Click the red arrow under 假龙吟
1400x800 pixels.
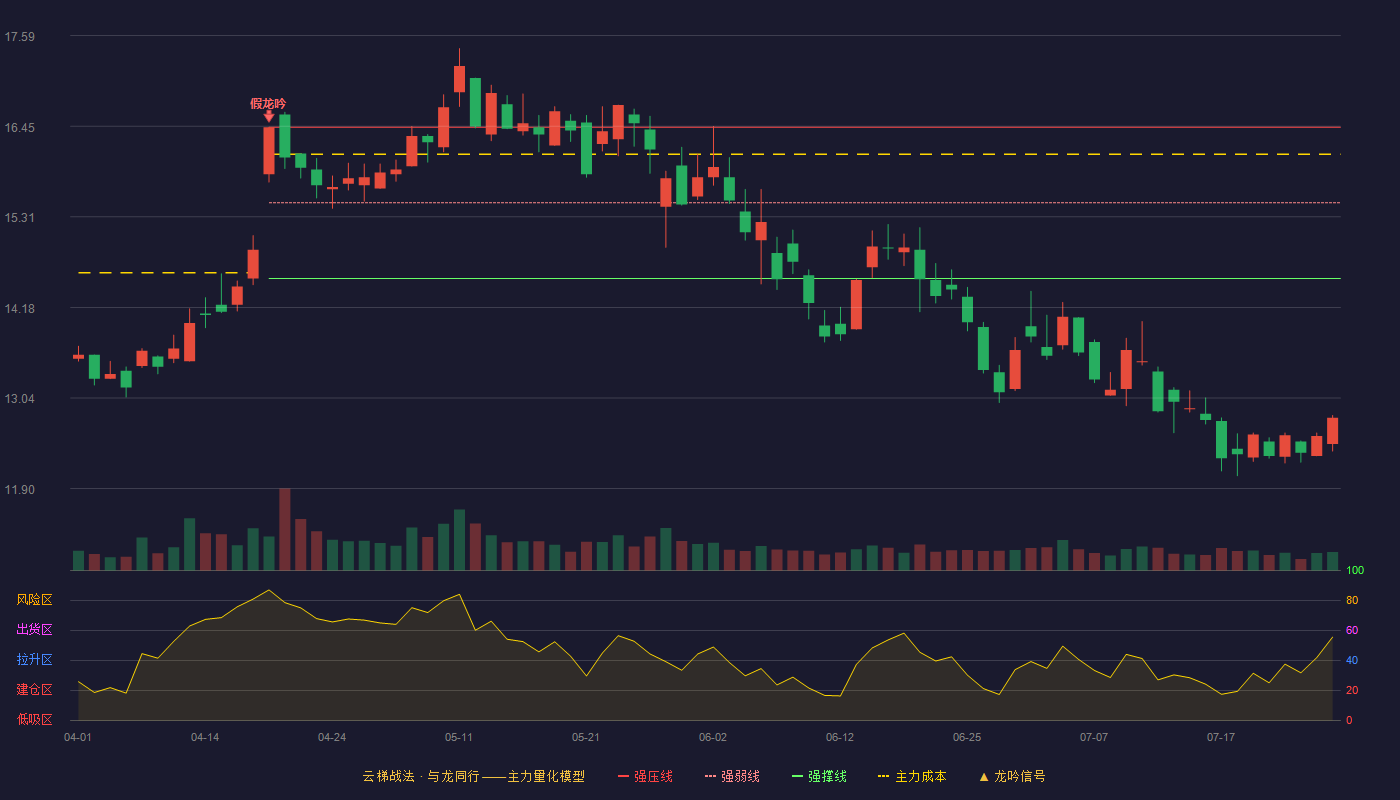[x=268, y=117]
